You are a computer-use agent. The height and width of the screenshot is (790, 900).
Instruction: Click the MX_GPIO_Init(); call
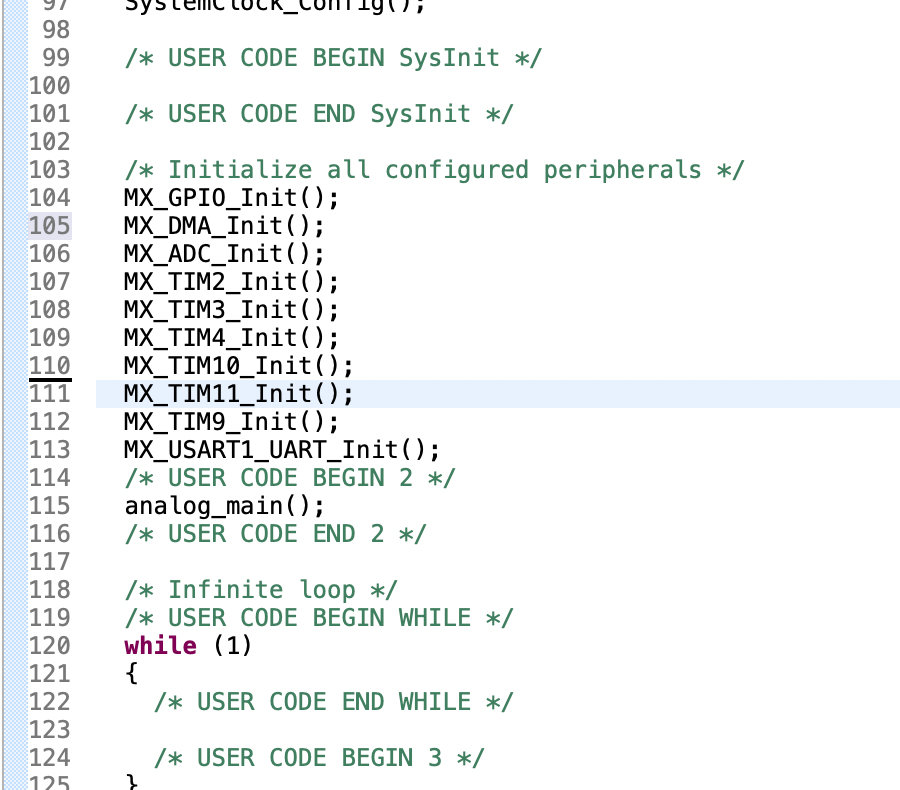(x=232, y=198)
